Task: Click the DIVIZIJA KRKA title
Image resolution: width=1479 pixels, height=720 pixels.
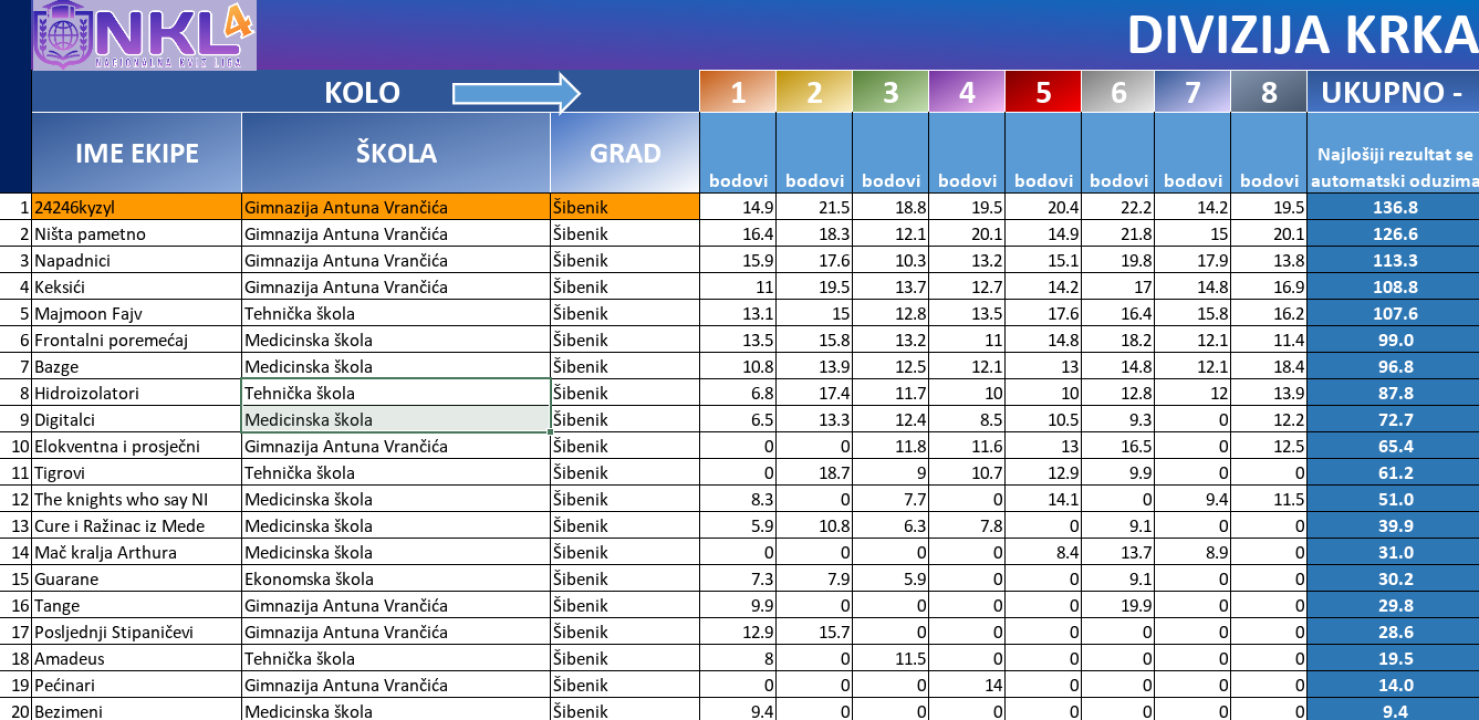Action: (x=1300, y=36)
